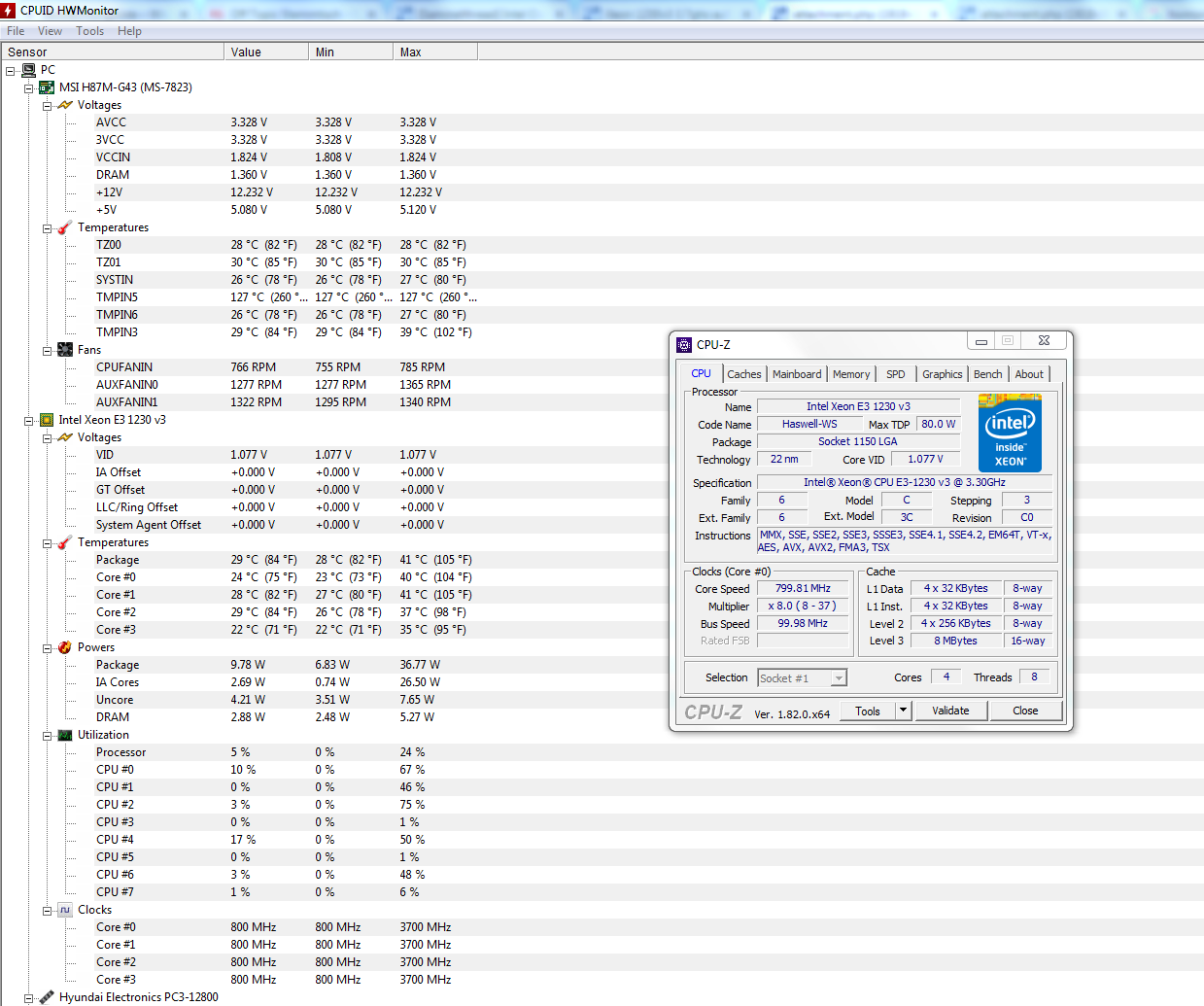Screen dimensions: 1204x1006
Task: Minimize the CPU-Z window
Action: tap(981, 341)
